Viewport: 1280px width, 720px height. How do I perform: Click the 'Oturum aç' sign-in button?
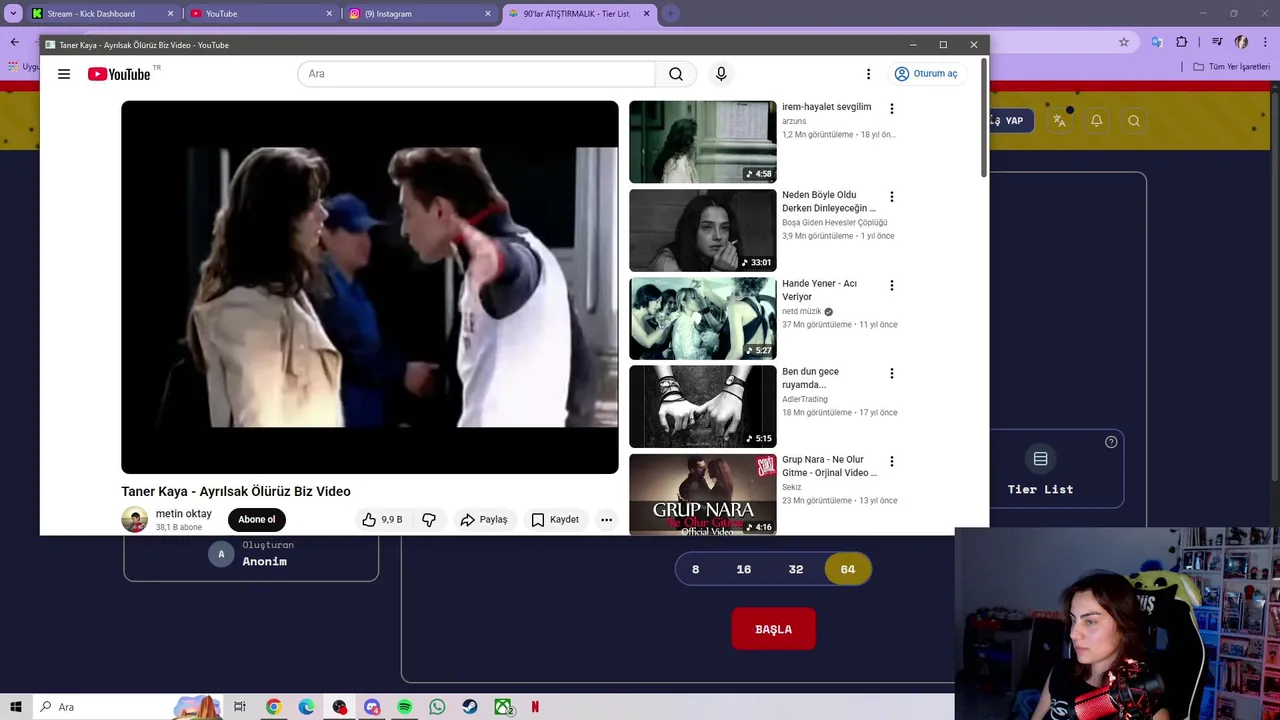[x=926, y=74]
